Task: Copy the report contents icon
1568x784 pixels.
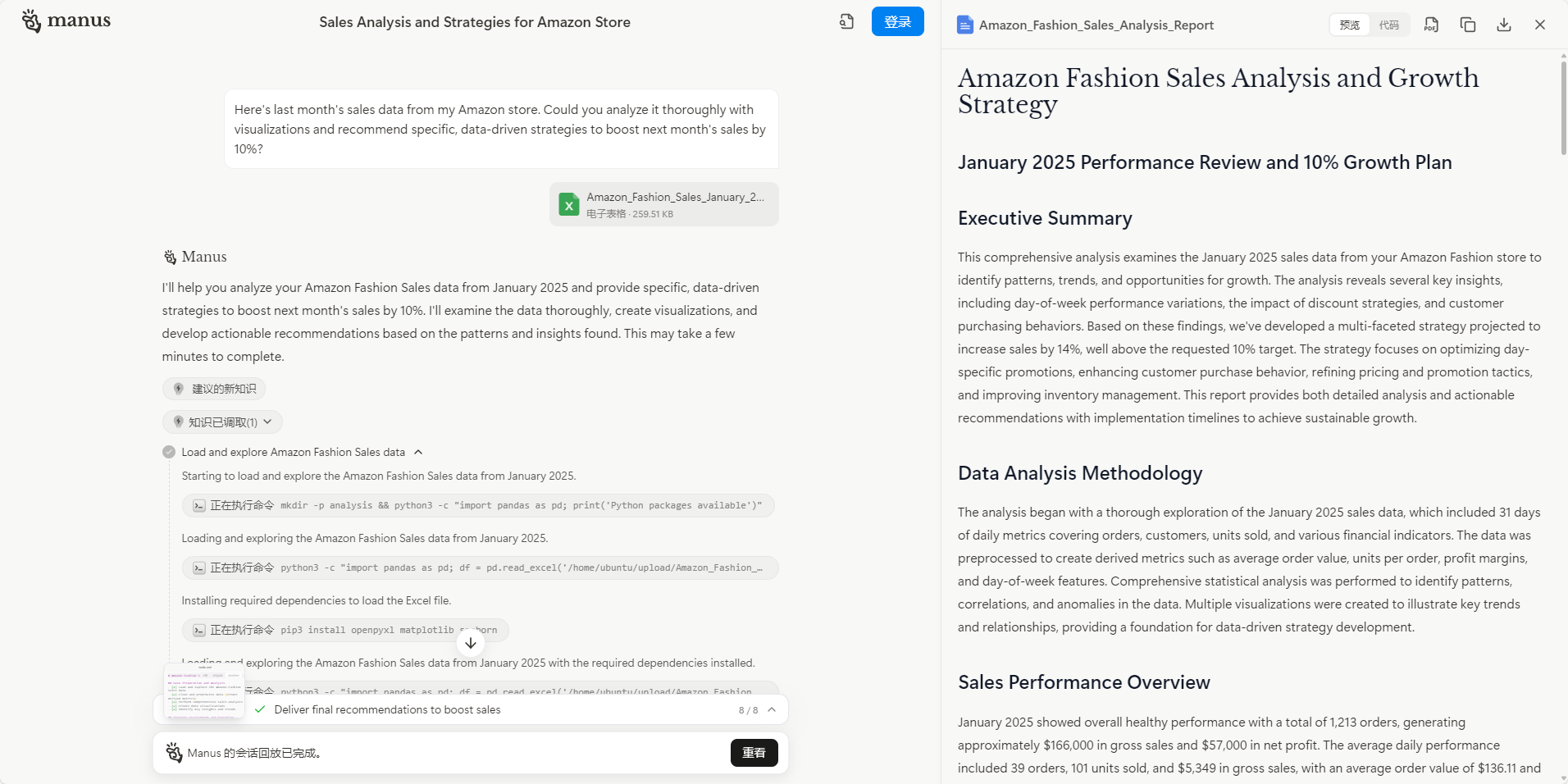Action: (x=1468, y=25)
